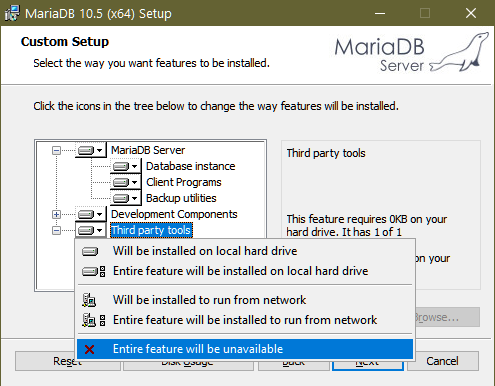This screenshot has height=386, width=495.
Task: Select the Development Components tree label
Action: click(x=174, y=214)
